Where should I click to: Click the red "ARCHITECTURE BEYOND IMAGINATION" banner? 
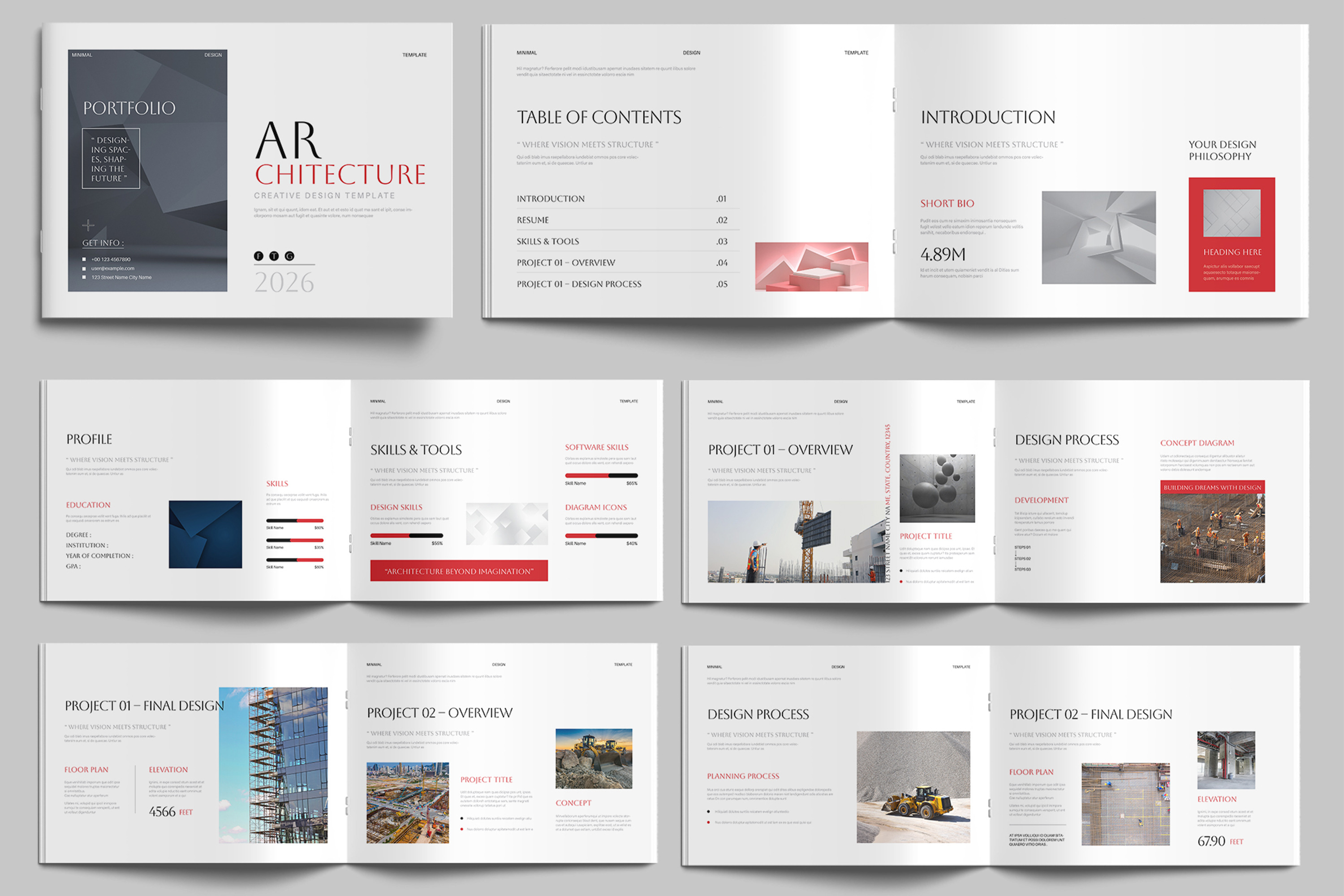click(x=459, y=571)
